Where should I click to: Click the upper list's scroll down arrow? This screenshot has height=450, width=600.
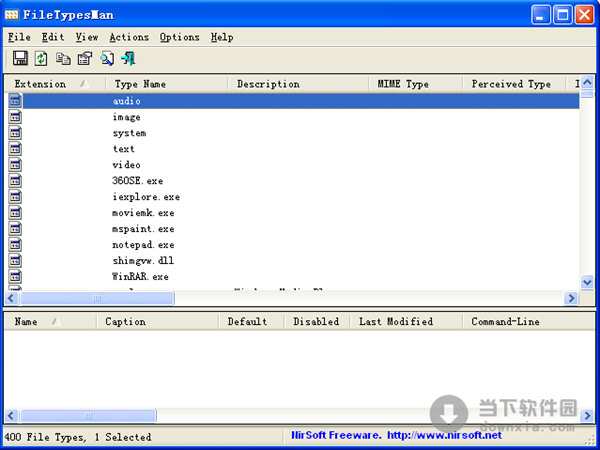coord(588,283)
